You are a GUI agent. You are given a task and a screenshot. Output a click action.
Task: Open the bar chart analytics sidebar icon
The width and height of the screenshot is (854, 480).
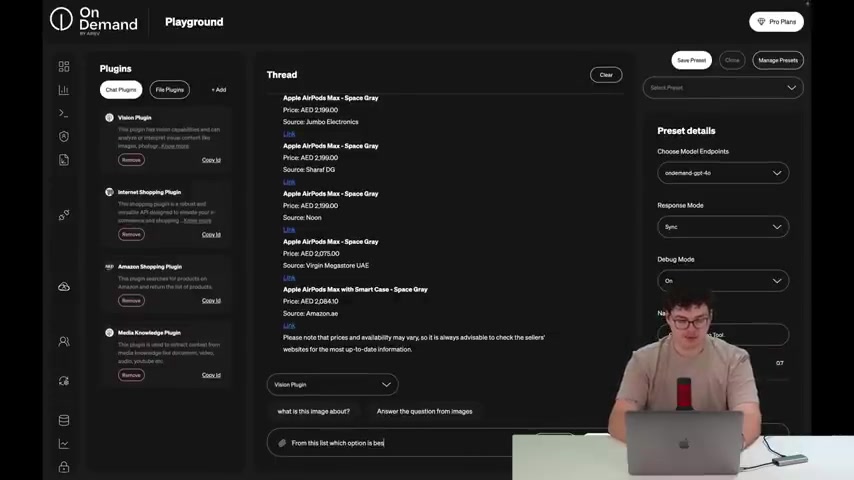[64, 90]
